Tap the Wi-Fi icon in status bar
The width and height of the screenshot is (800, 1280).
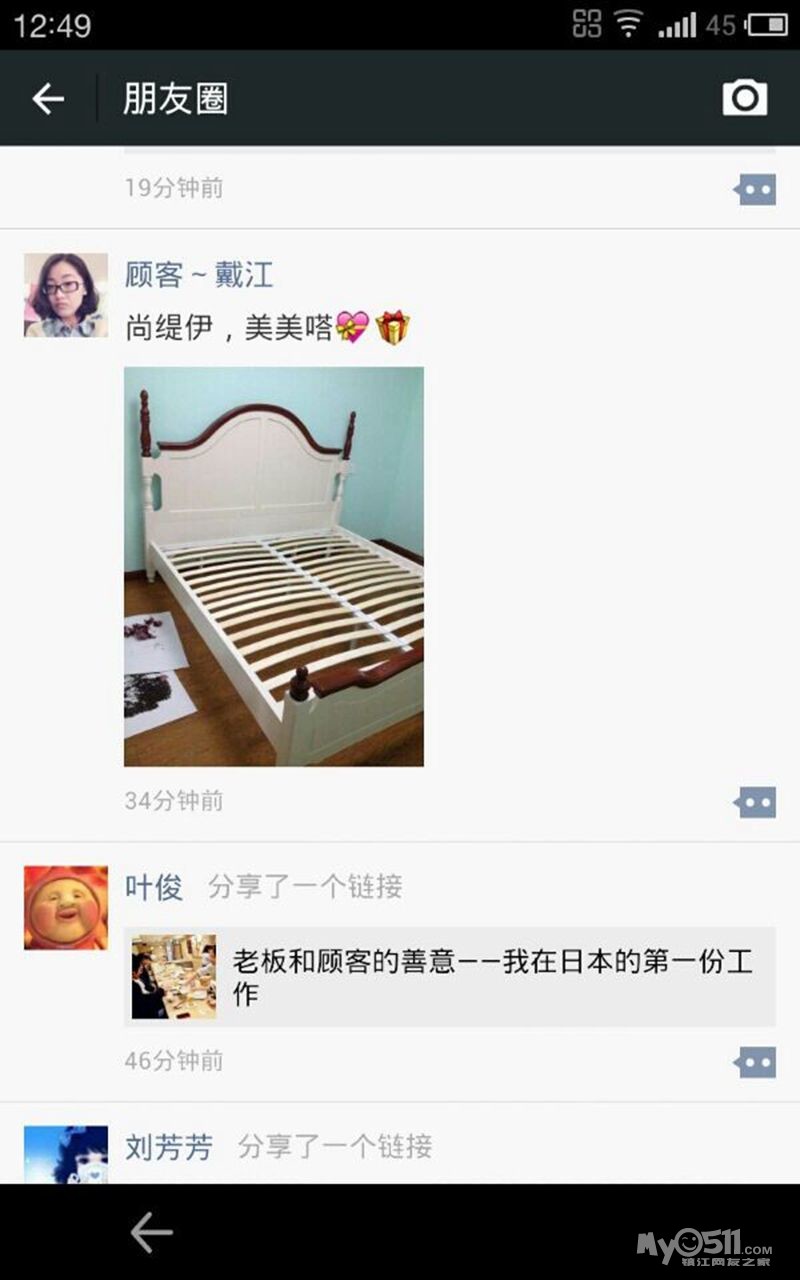click(x=628, y=24)
